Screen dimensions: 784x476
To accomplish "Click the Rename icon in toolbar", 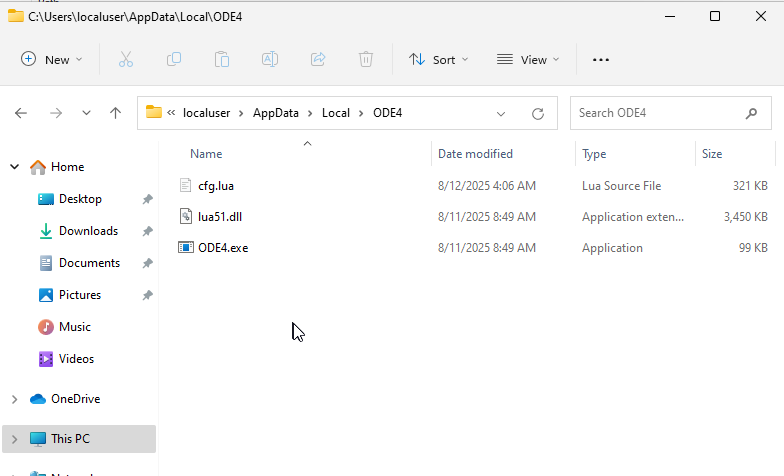I will pos(270,60).
